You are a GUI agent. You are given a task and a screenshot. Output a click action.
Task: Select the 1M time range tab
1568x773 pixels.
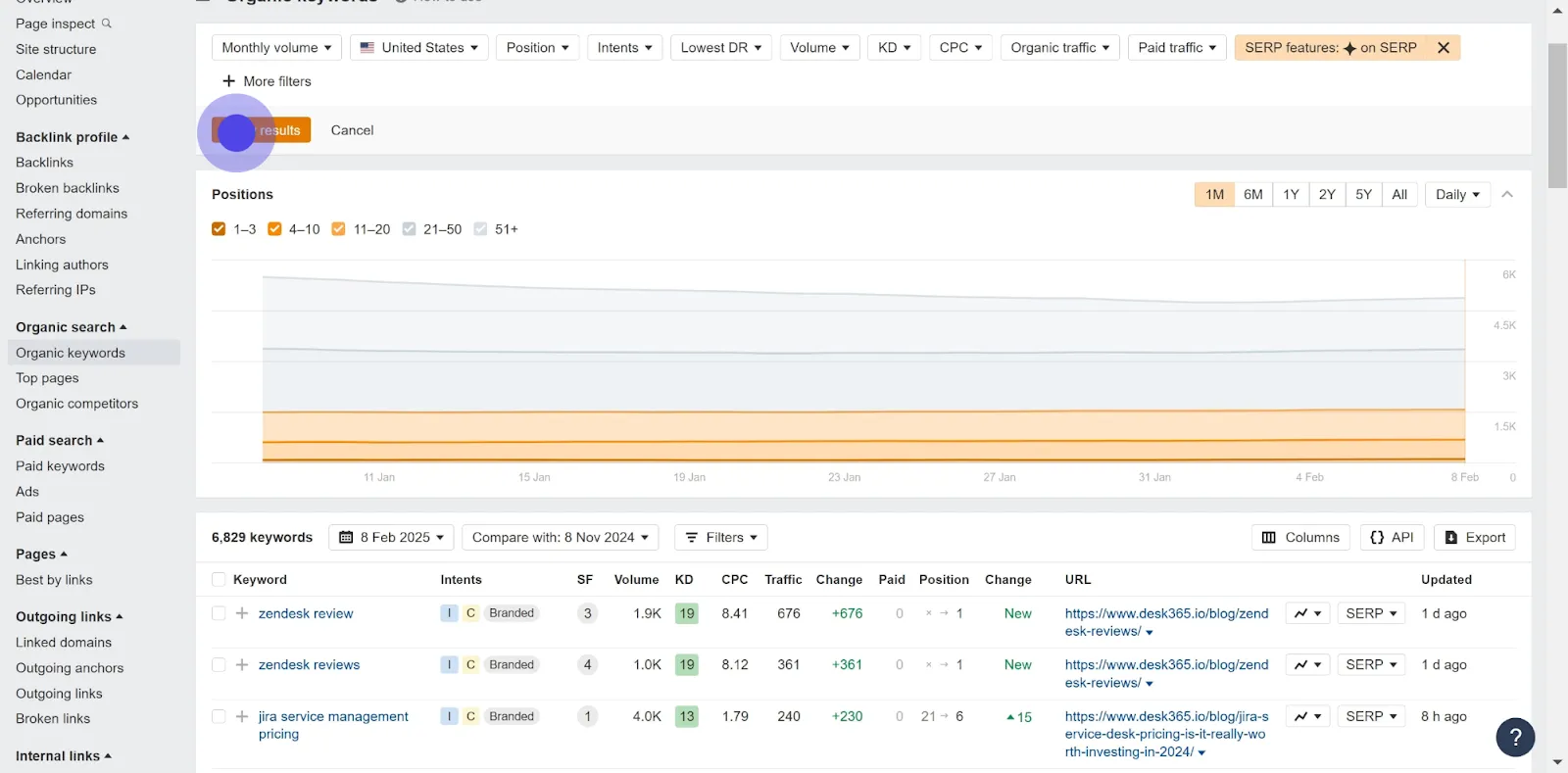(1214, 194)
